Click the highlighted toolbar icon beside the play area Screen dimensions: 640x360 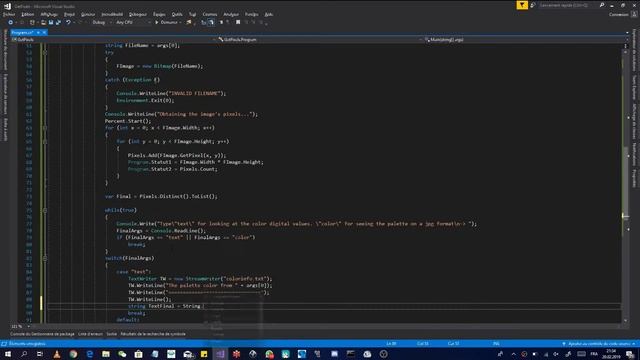211,22
